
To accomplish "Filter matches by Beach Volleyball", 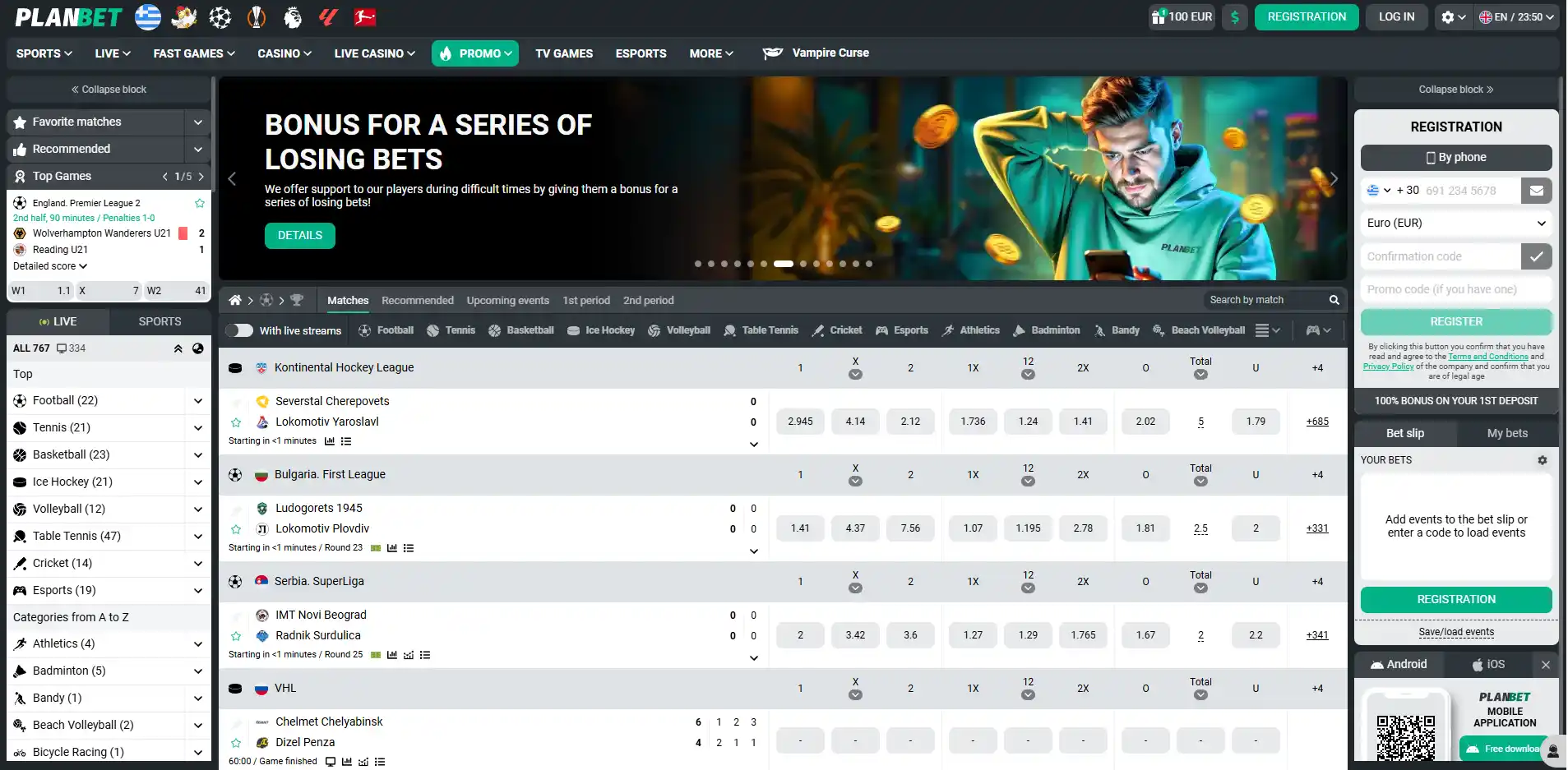I will tap(1198, 330).
